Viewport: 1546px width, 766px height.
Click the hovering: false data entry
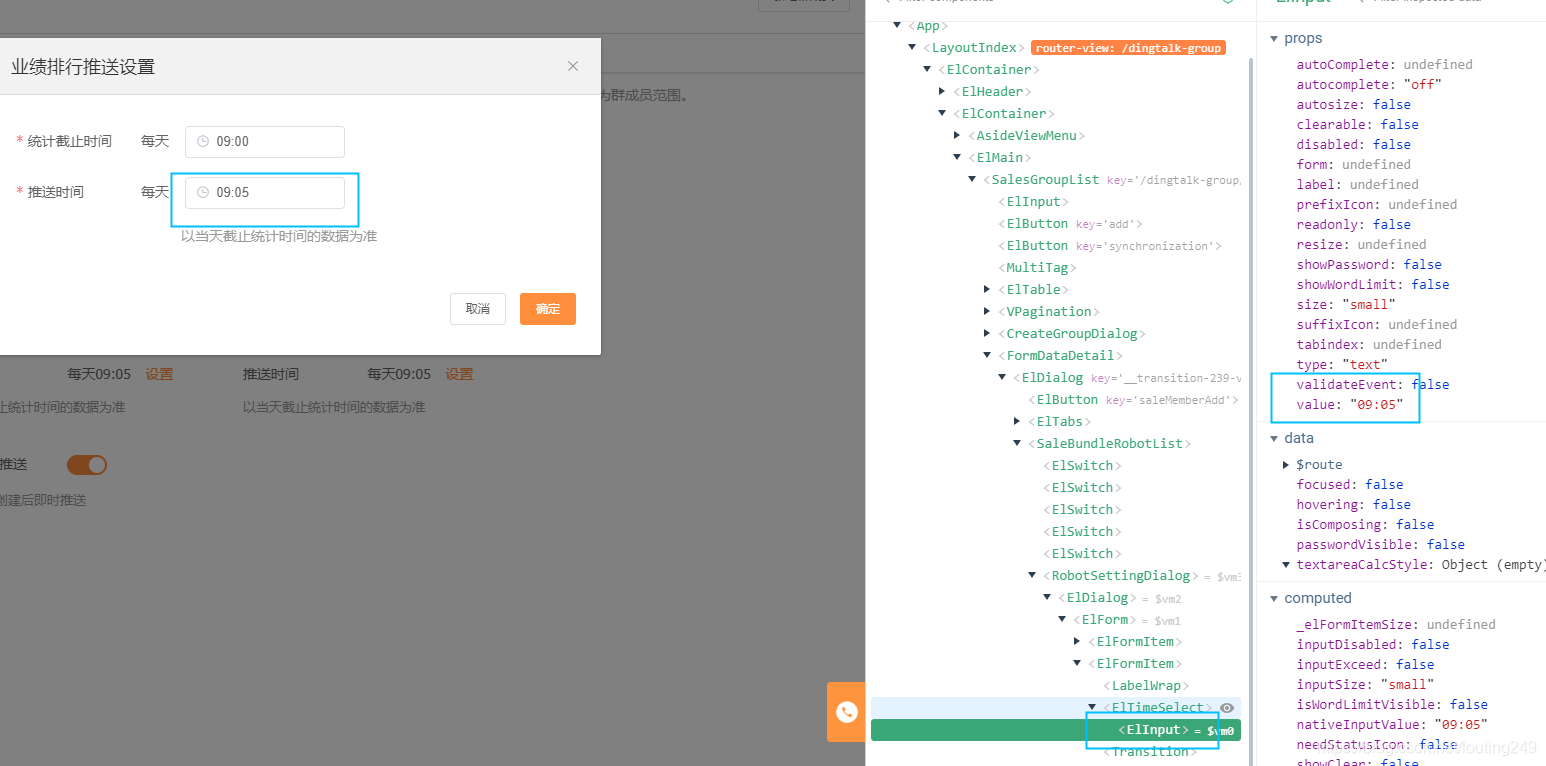(1354, 504)
